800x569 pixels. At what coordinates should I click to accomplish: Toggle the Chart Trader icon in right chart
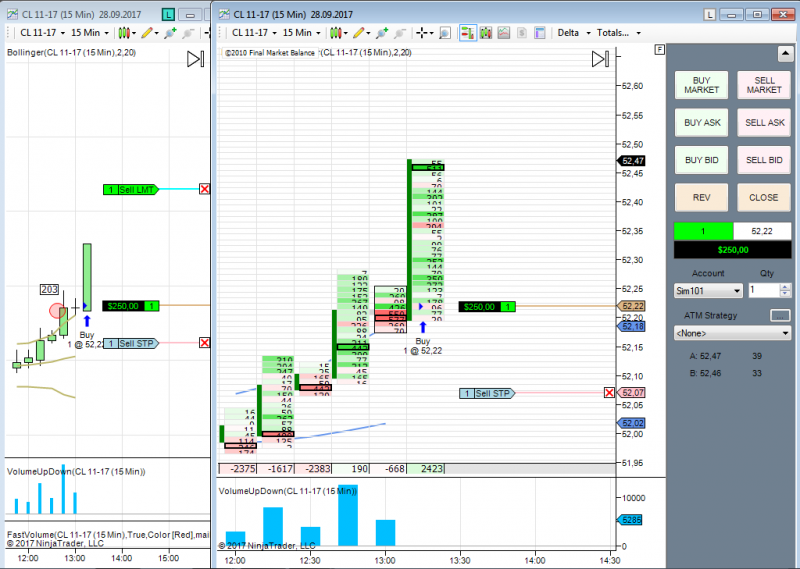[467, 33]
